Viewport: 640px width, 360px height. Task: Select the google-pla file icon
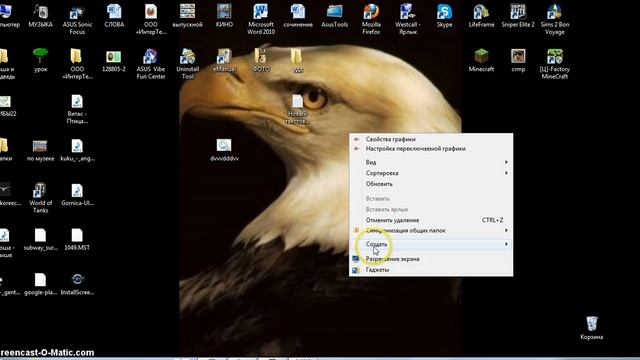pos(40,284)
